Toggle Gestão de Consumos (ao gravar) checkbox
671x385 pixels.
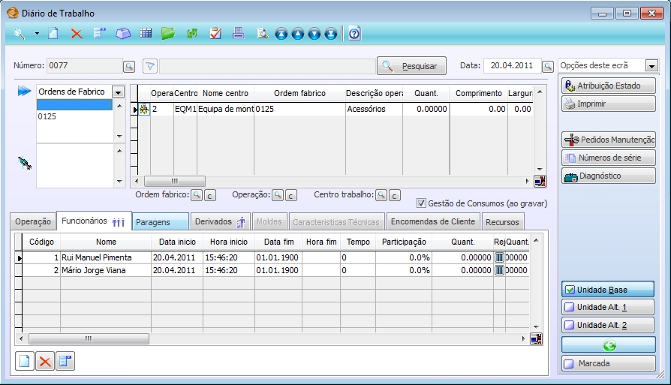421,203
